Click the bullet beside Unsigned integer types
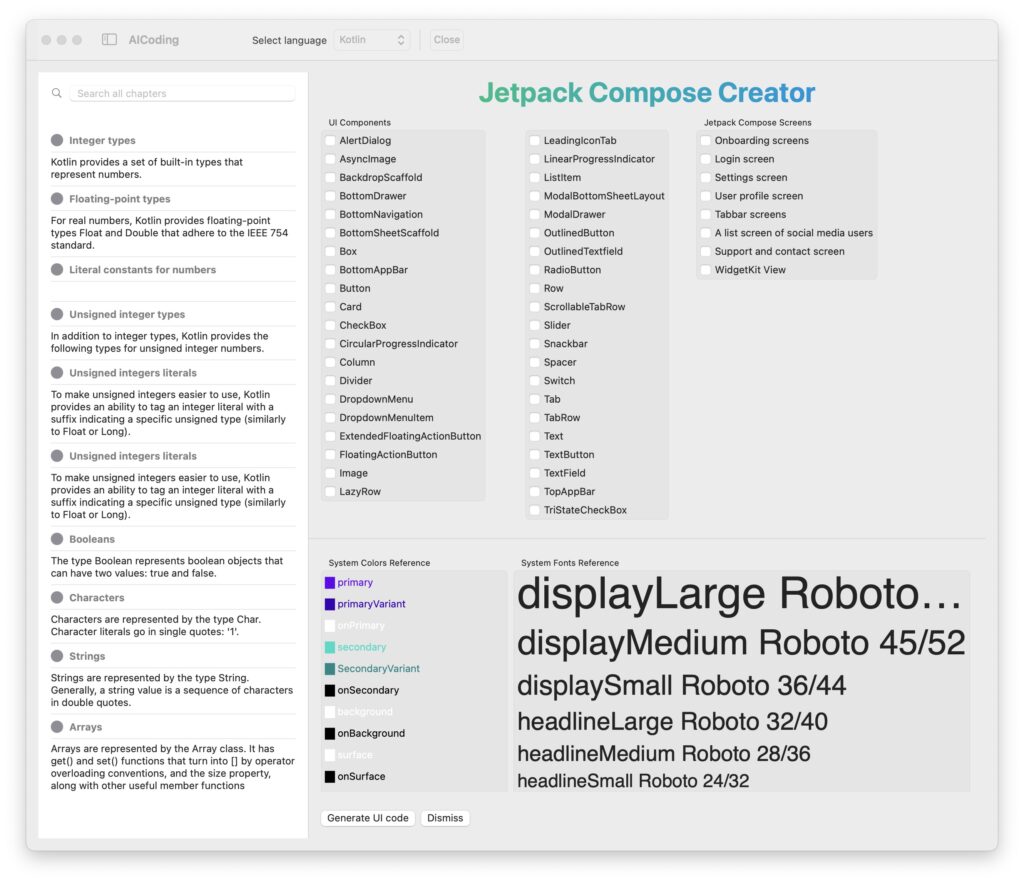Image resolution: width=1024 pixels, height=883 pixels. [x=57, y=314]
